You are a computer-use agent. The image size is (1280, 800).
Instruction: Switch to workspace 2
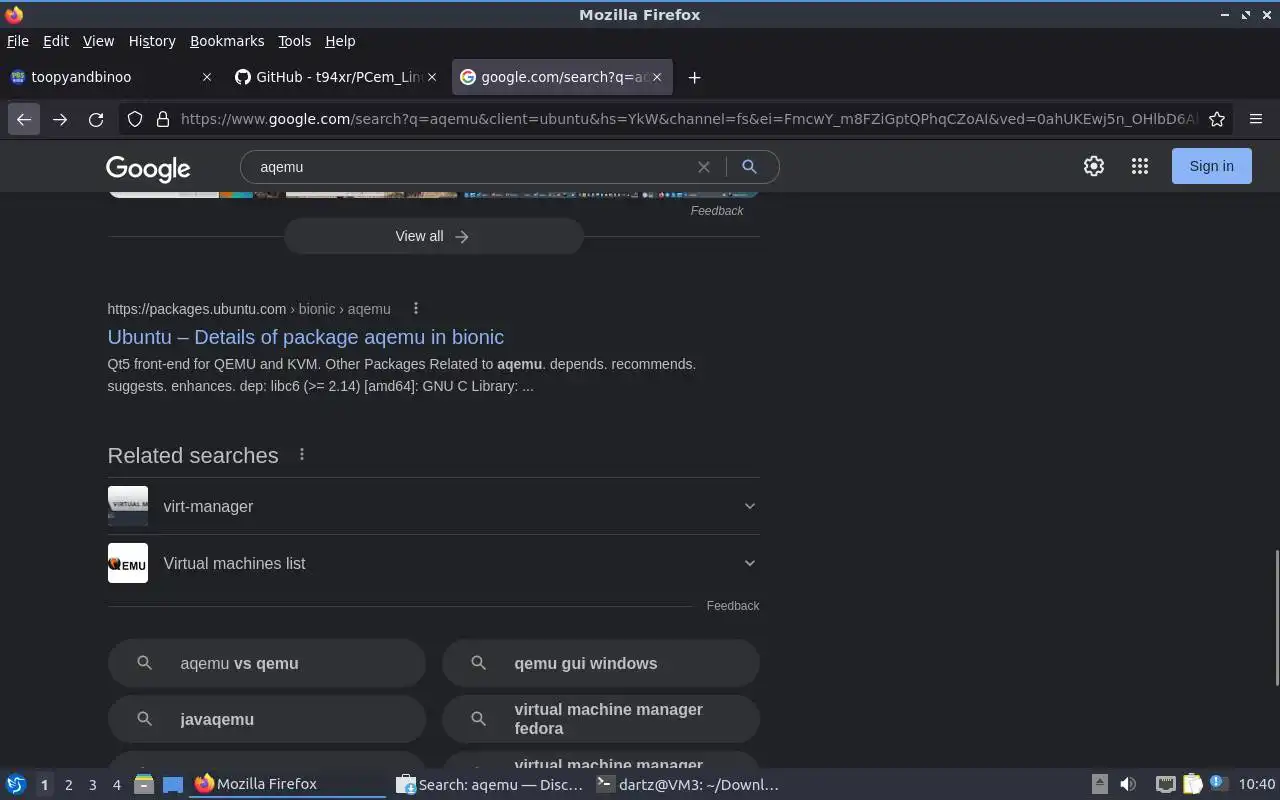point(69,785)
